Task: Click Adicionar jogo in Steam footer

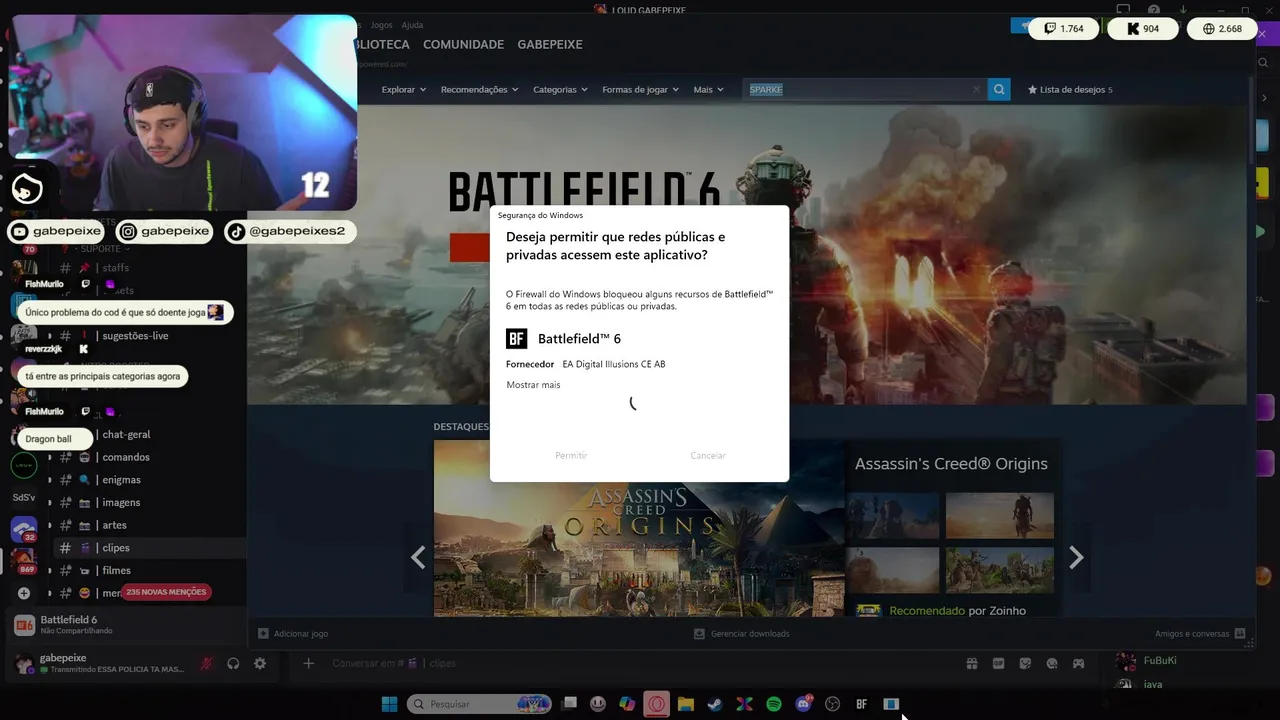Action: pyautogui.click(x=293, y=633)
